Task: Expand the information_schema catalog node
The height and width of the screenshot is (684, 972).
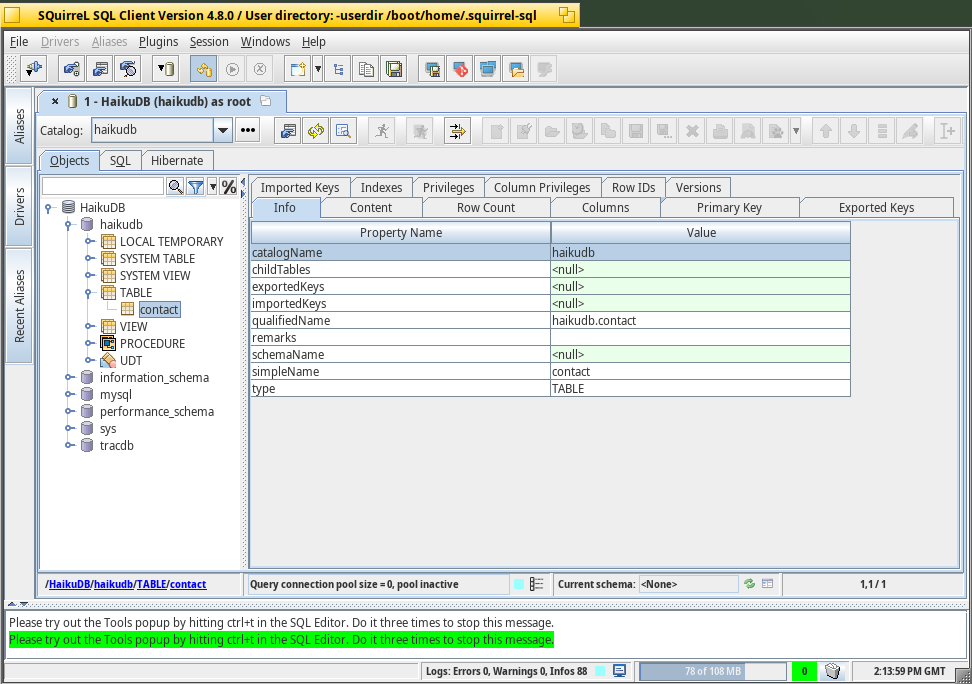Action: (x=69, y=378)
